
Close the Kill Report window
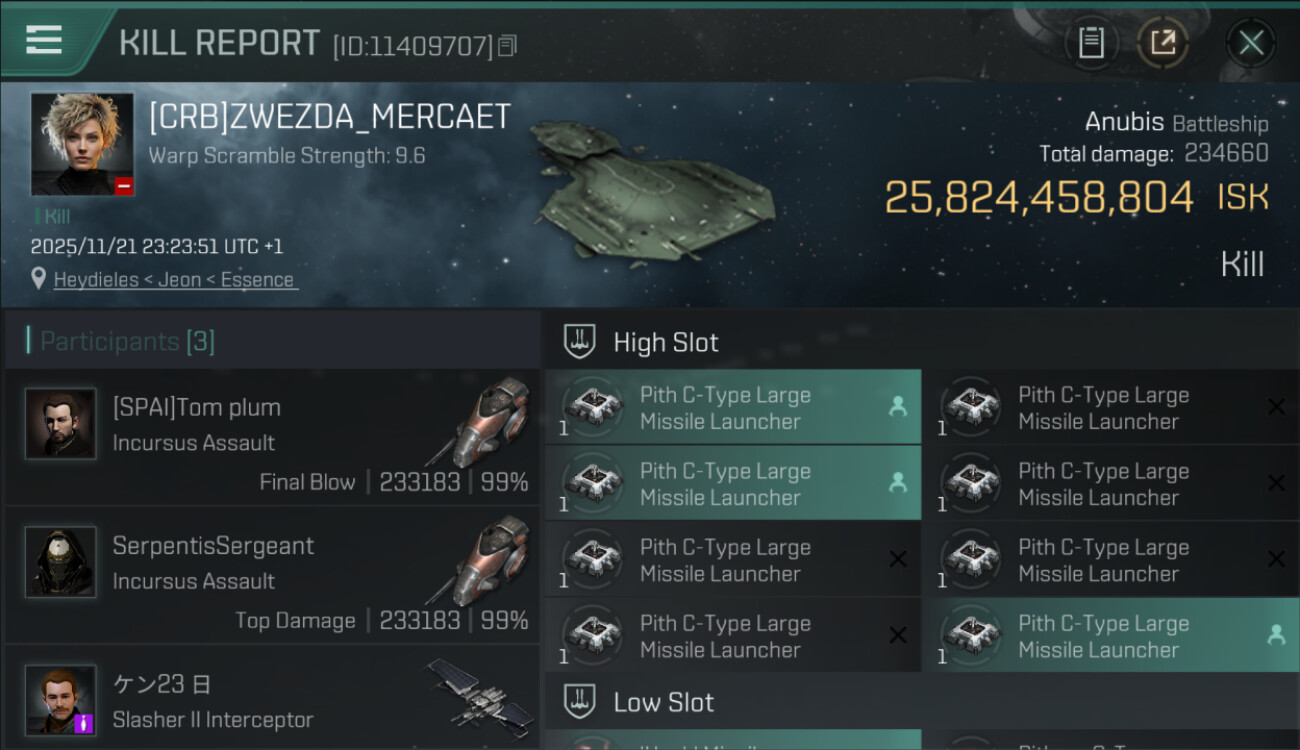(x=1251, y=43)
